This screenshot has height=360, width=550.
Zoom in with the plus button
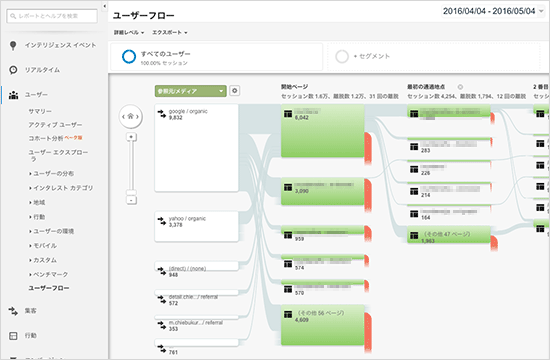[x=131, y=137]
